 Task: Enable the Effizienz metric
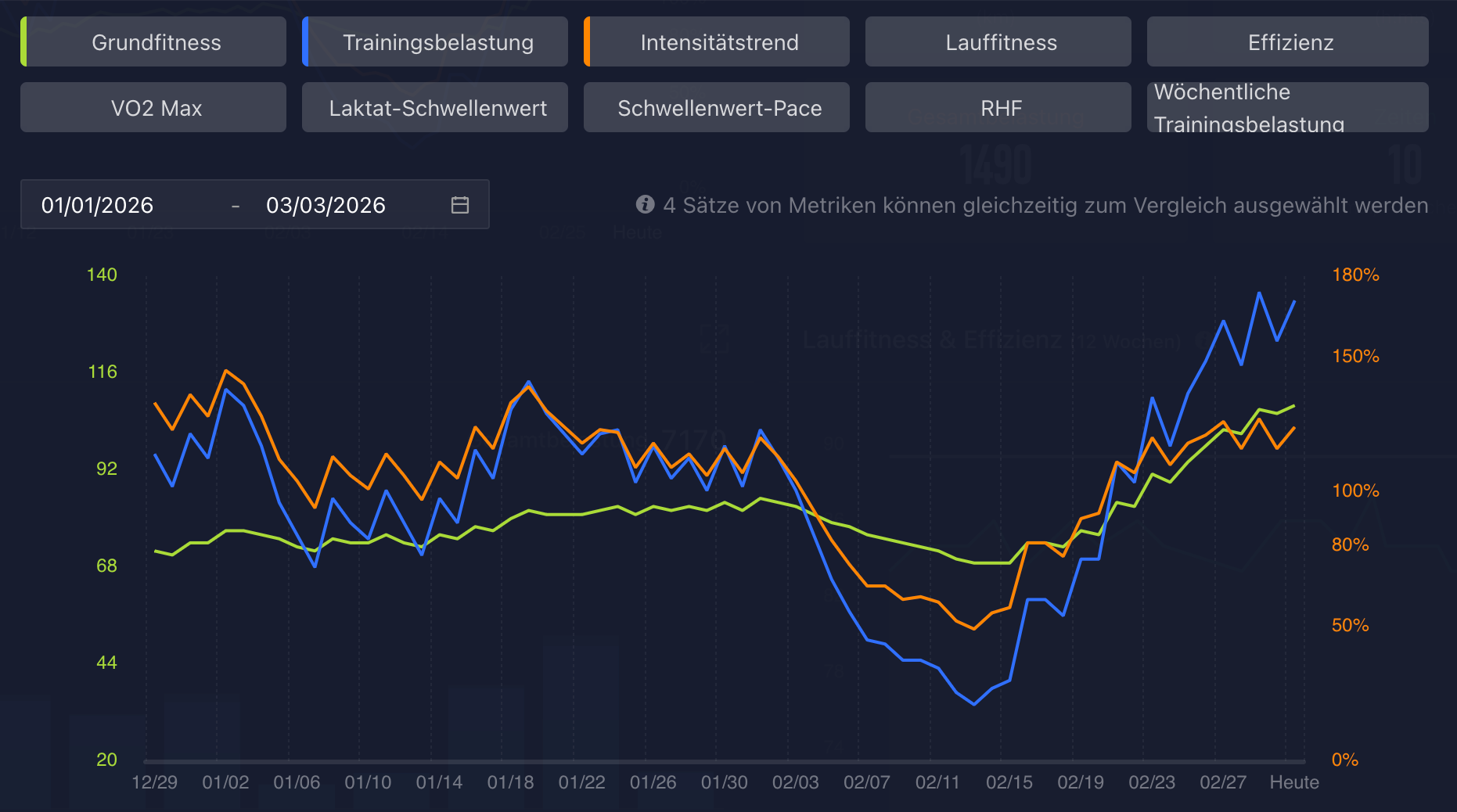tap(1290, 42)
